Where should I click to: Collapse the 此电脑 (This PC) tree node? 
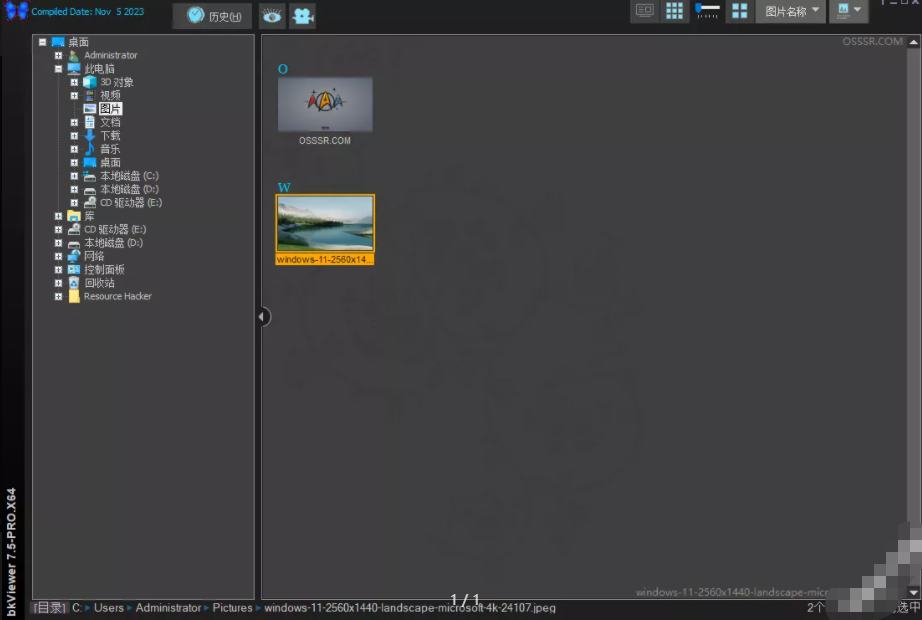point(59,69)
